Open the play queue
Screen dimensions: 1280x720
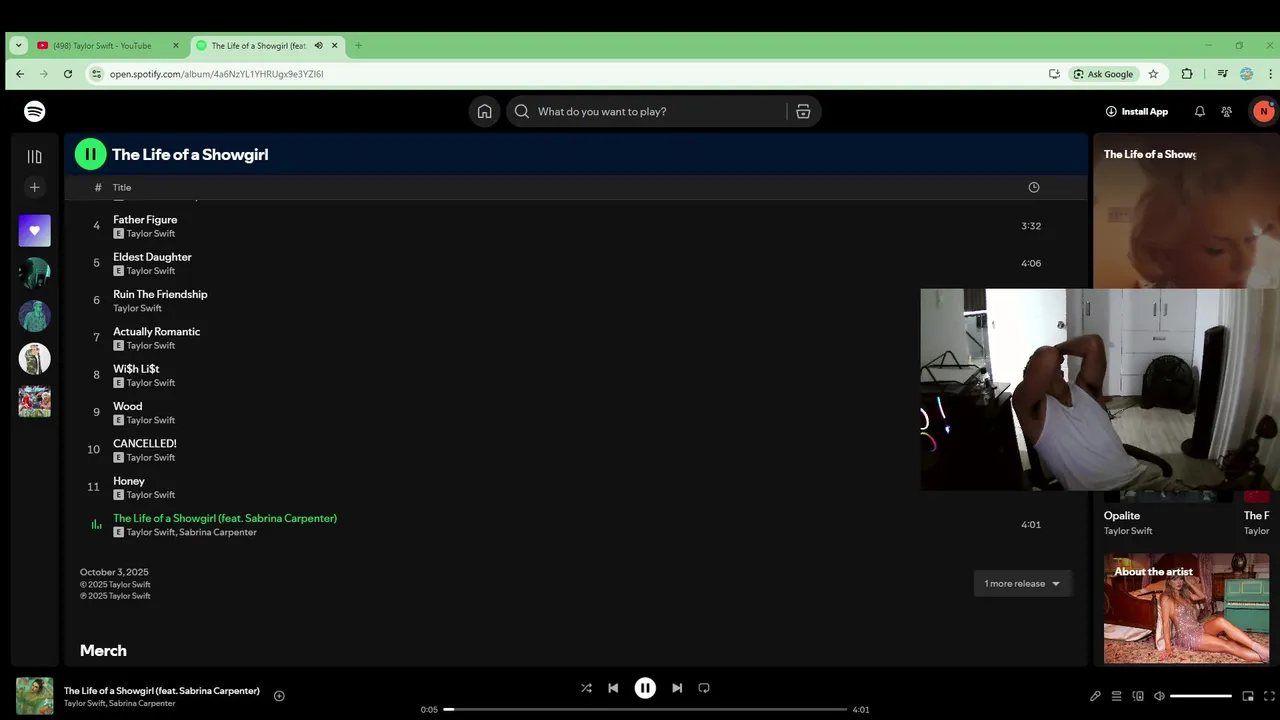point(1117,696)
